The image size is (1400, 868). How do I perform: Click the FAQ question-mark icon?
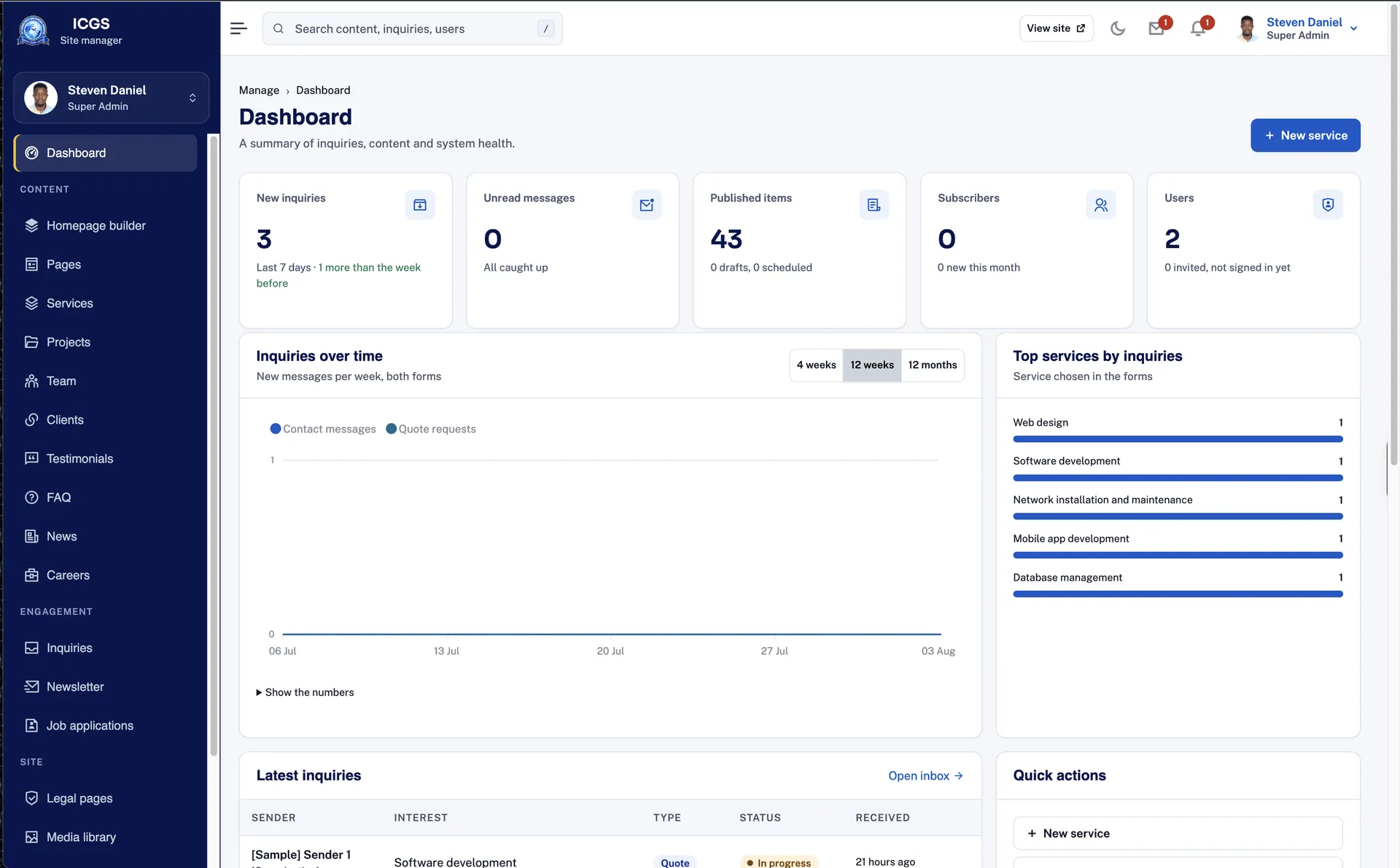tap(31, 497)
